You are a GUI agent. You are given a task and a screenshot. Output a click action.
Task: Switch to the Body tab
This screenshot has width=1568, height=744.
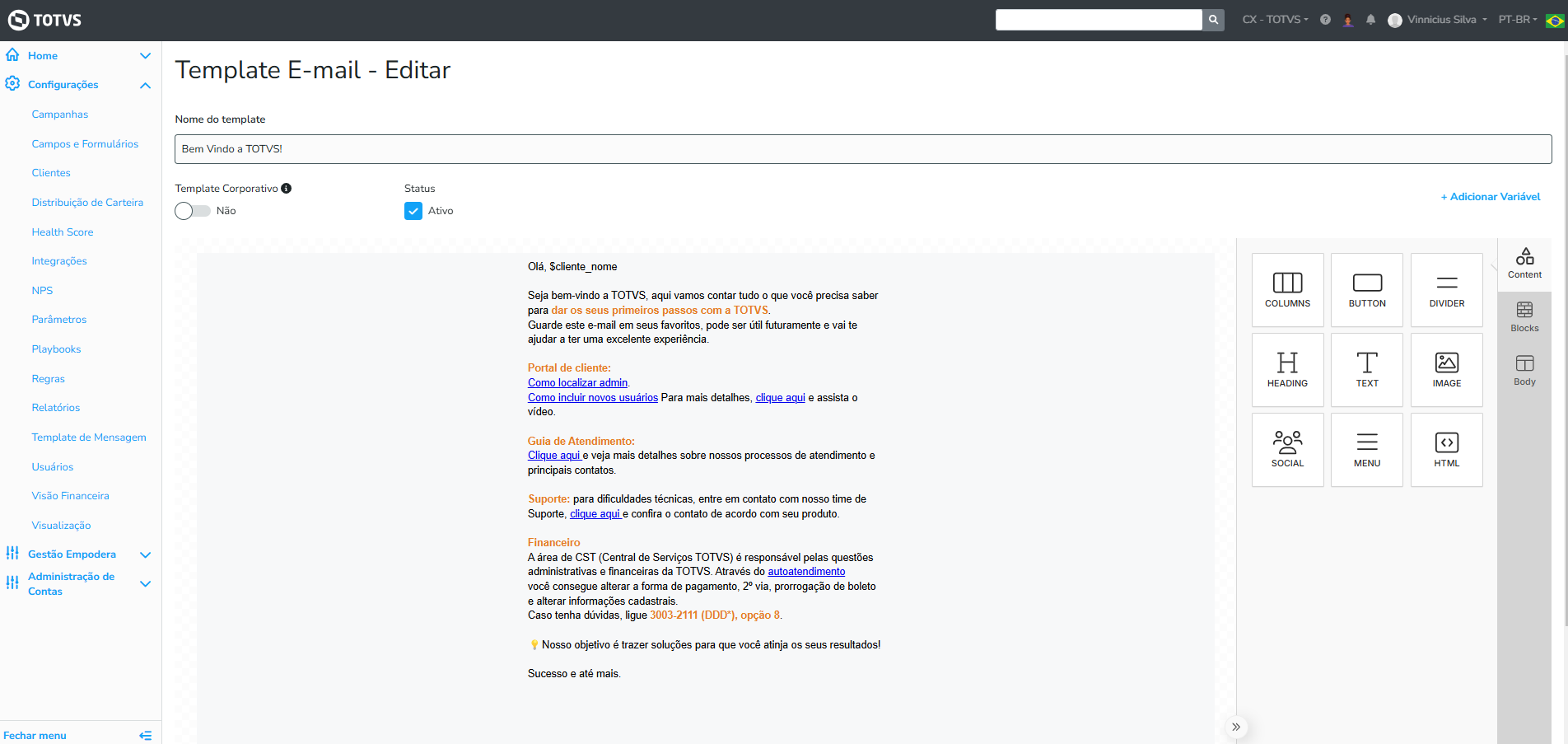point(1524,371)
